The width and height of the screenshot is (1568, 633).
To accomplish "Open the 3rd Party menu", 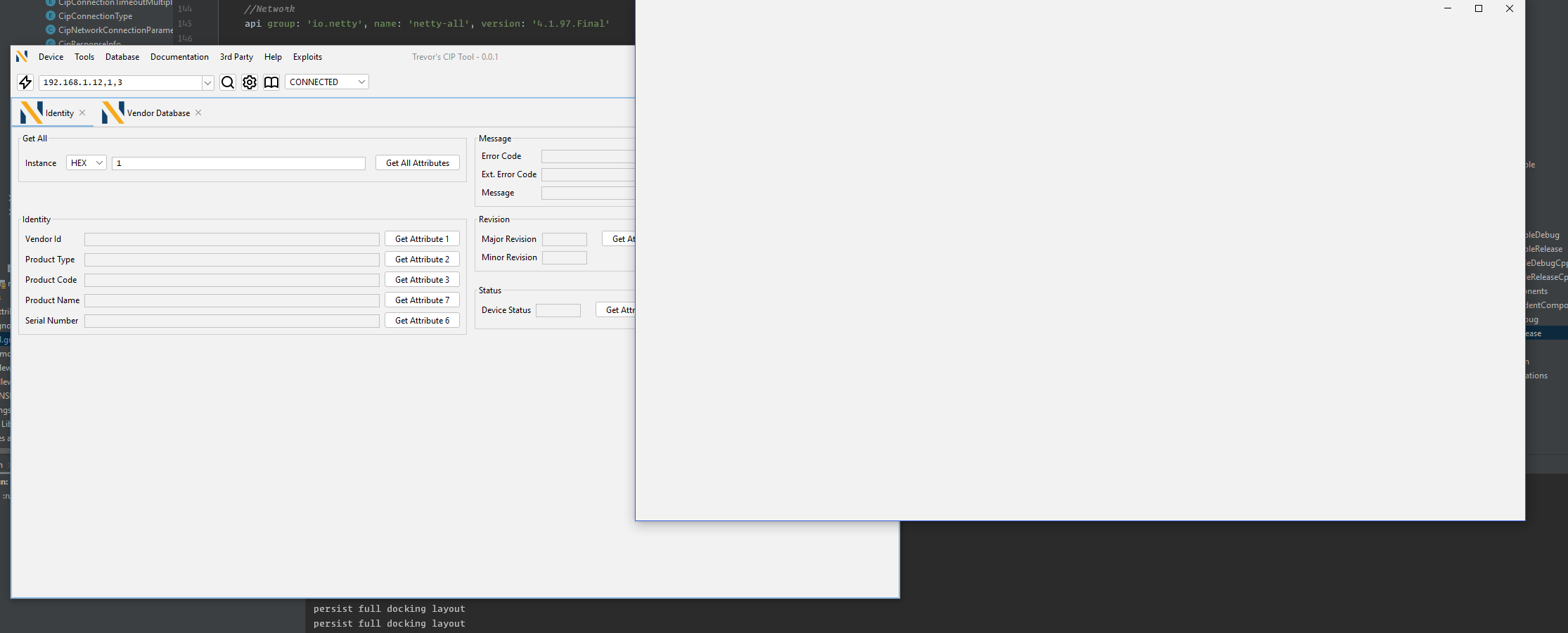I will pyautogui.click(x=236, y=57).
